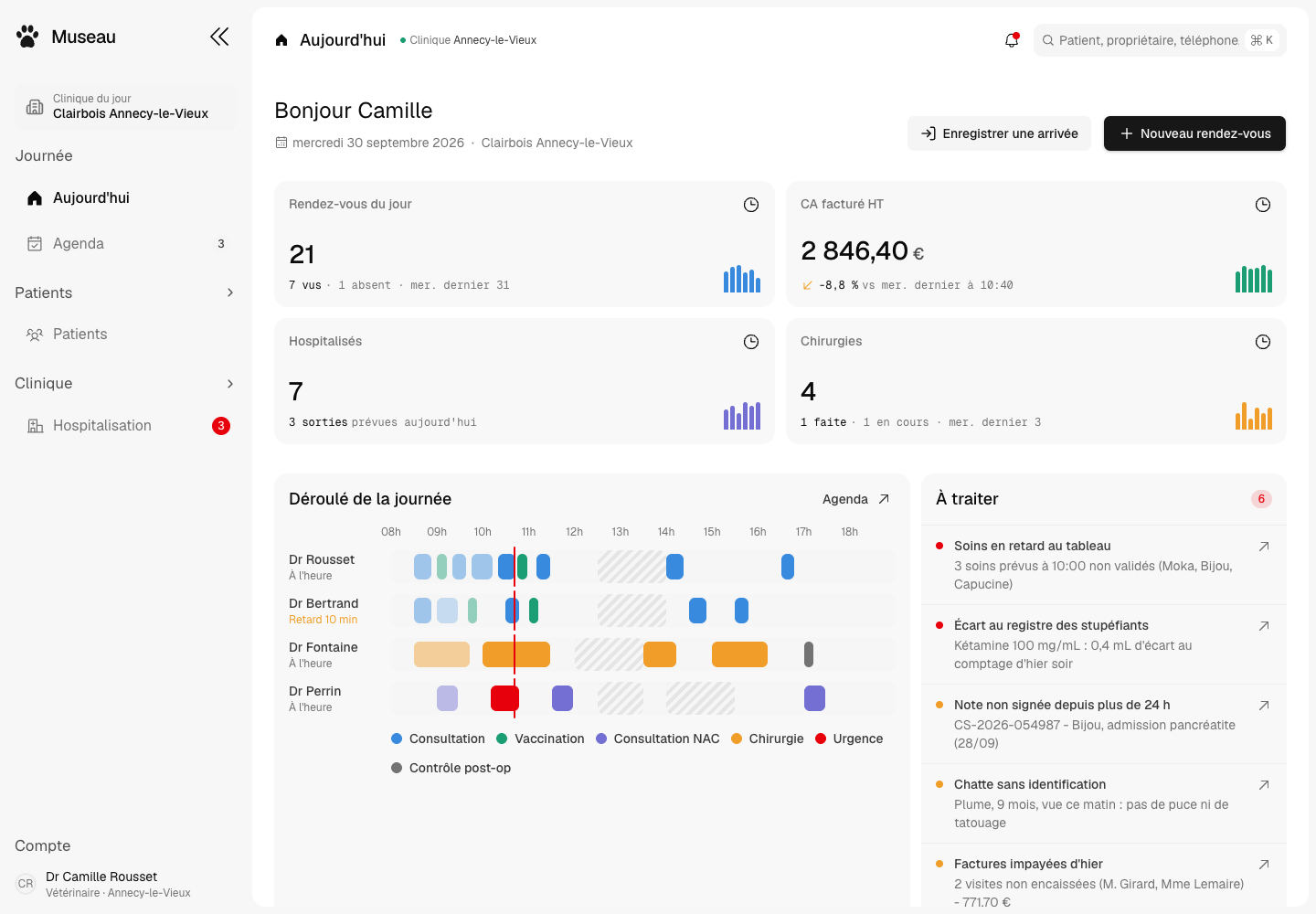Create a Nouveau rendez-vous
The height and width of the screenshot is (914, 1316).
pyautogui.click(x=1194, y=133)
